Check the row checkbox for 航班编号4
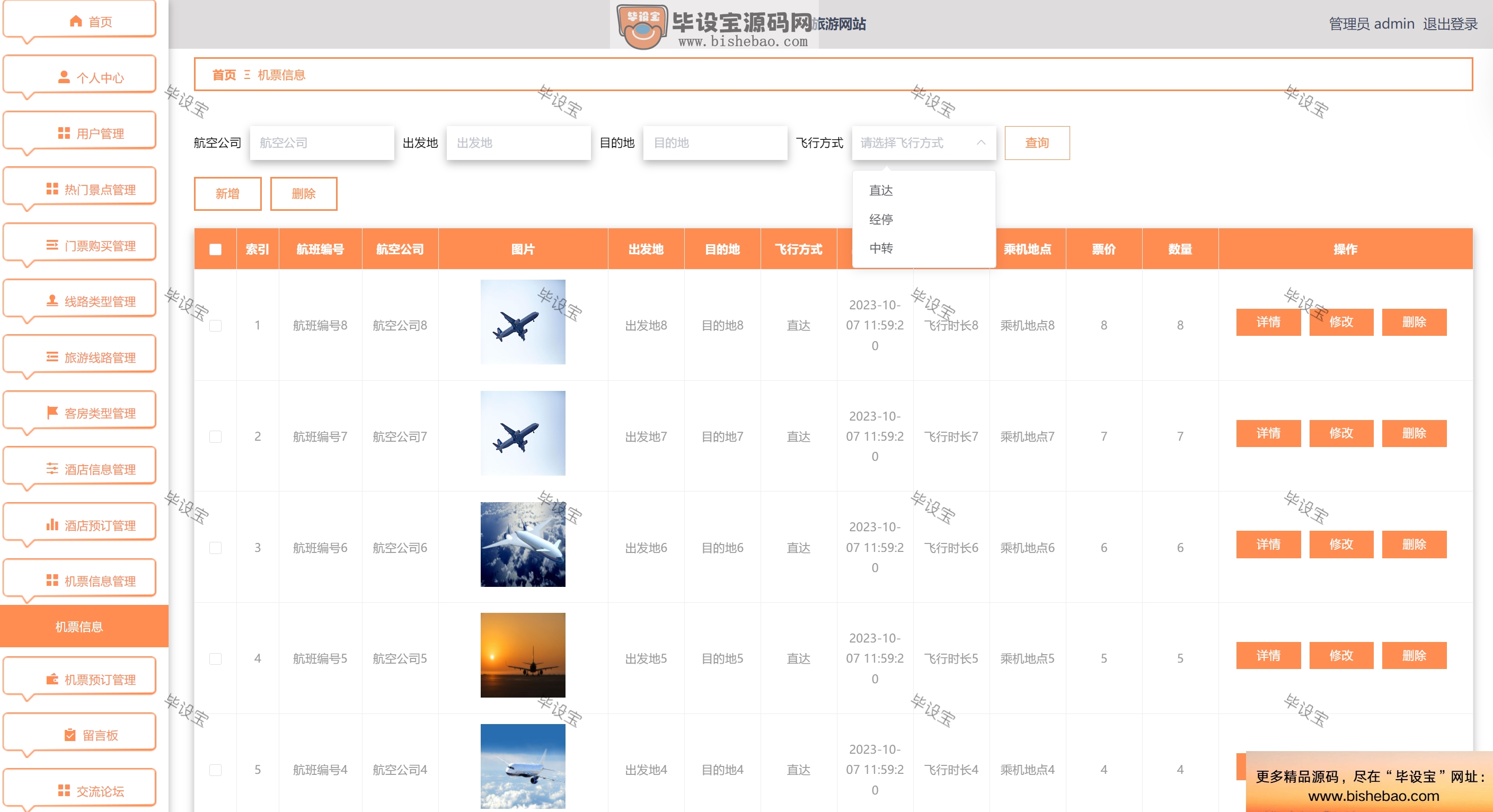Viewport: 1493px width, 812px height. [216, 770]
